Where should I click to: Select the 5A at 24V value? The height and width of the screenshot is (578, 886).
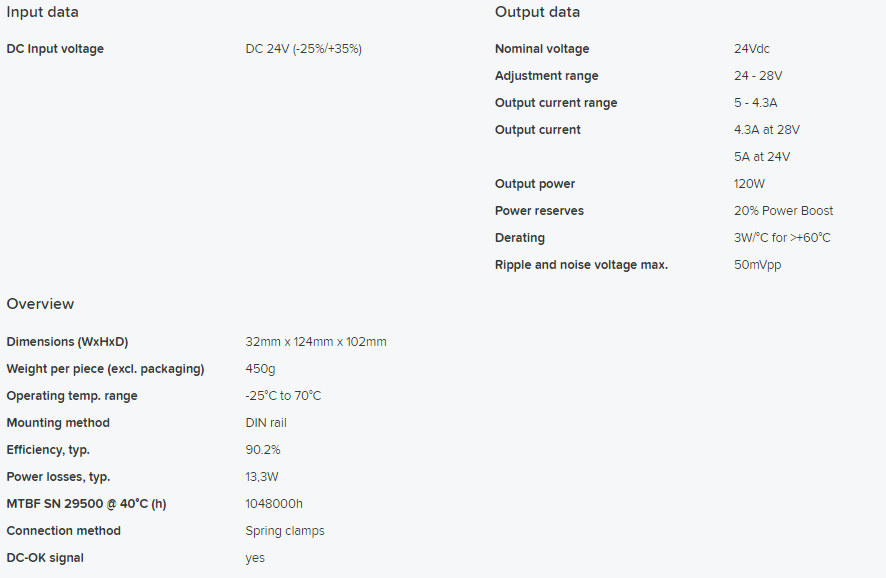coord(762,157)
